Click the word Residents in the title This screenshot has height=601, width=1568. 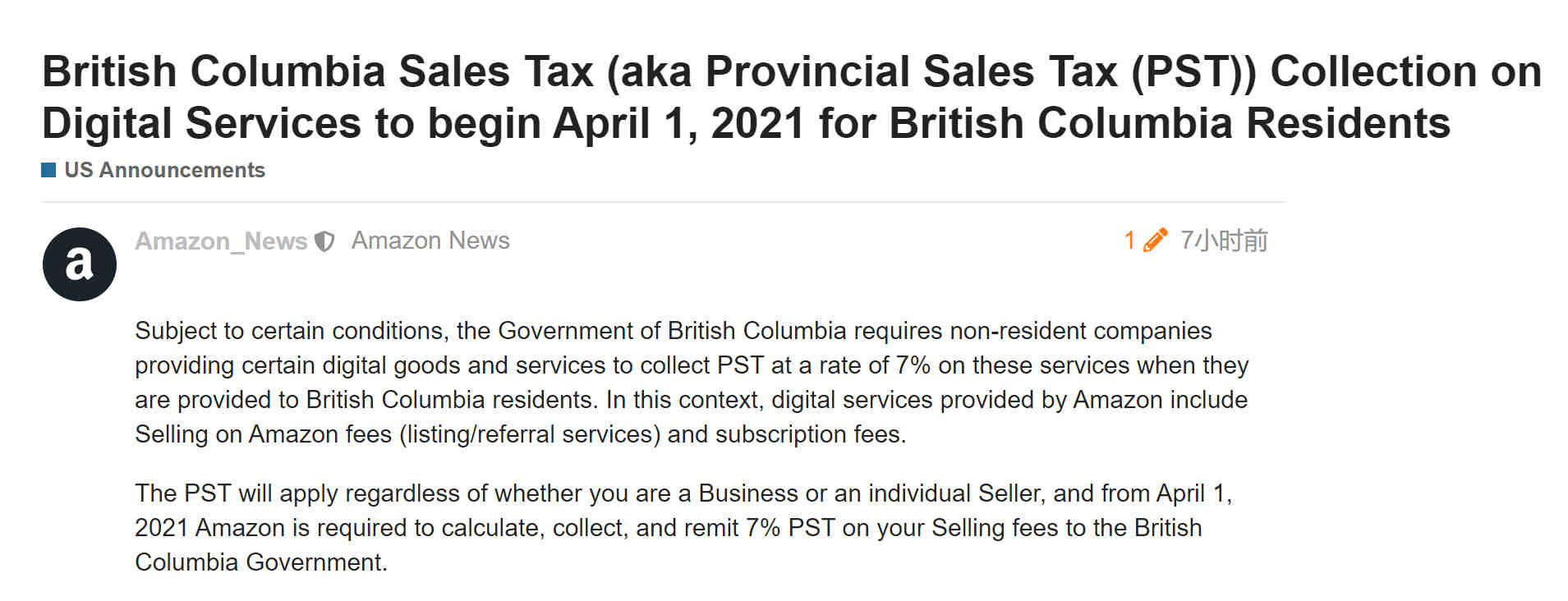[1348, 123]
